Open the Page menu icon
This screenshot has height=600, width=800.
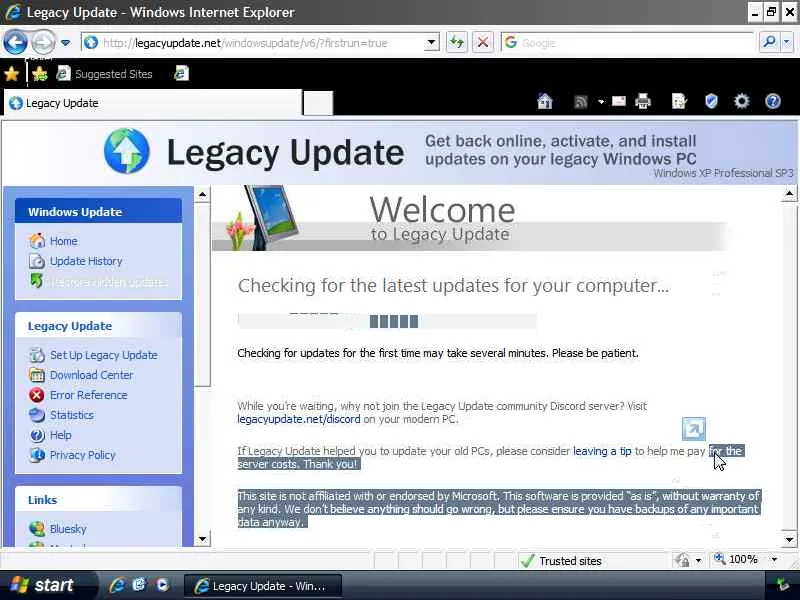679,102
